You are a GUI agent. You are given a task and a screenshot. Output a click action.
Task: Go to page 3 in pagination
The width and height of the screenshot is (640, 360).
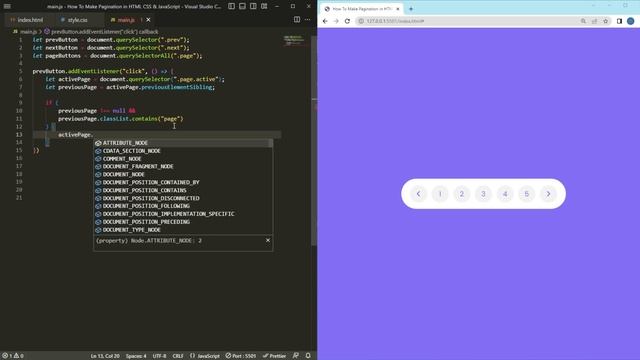click(483, 194)
